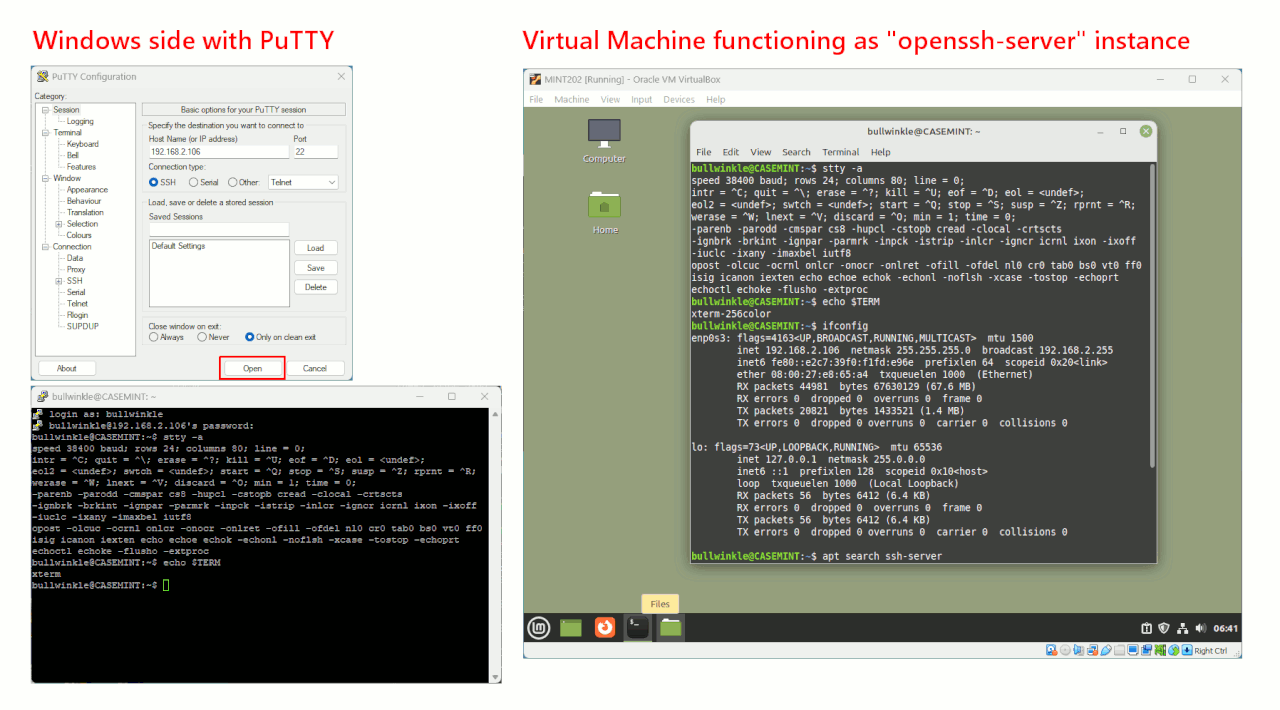Screen dimensions: 1280x710
Task: Click the clipboard tray icon in Mint panel
Action: coord(1147,628)
